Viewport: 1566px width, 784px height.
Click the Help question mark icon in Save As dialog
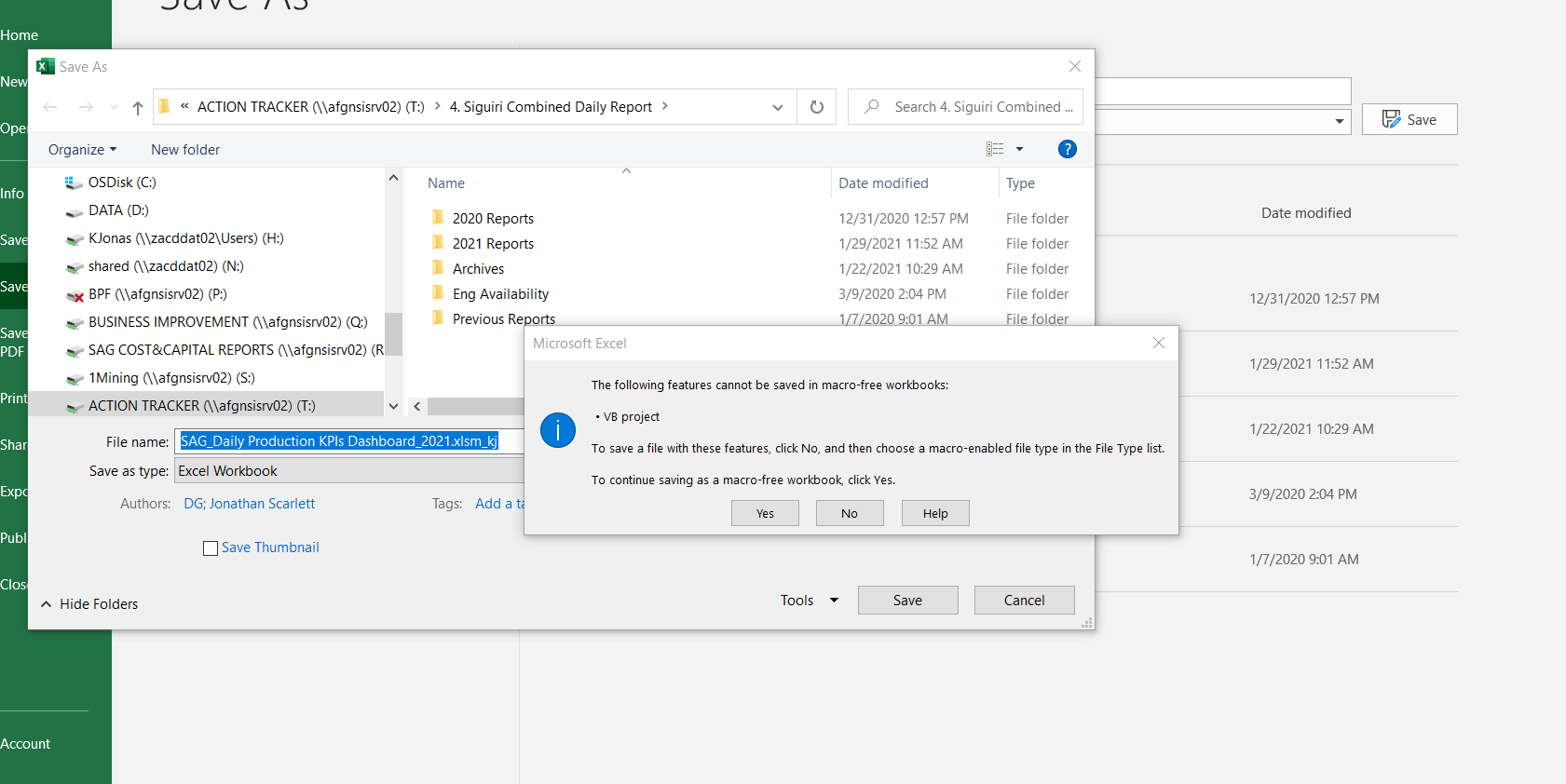(x=1068, y=149)
